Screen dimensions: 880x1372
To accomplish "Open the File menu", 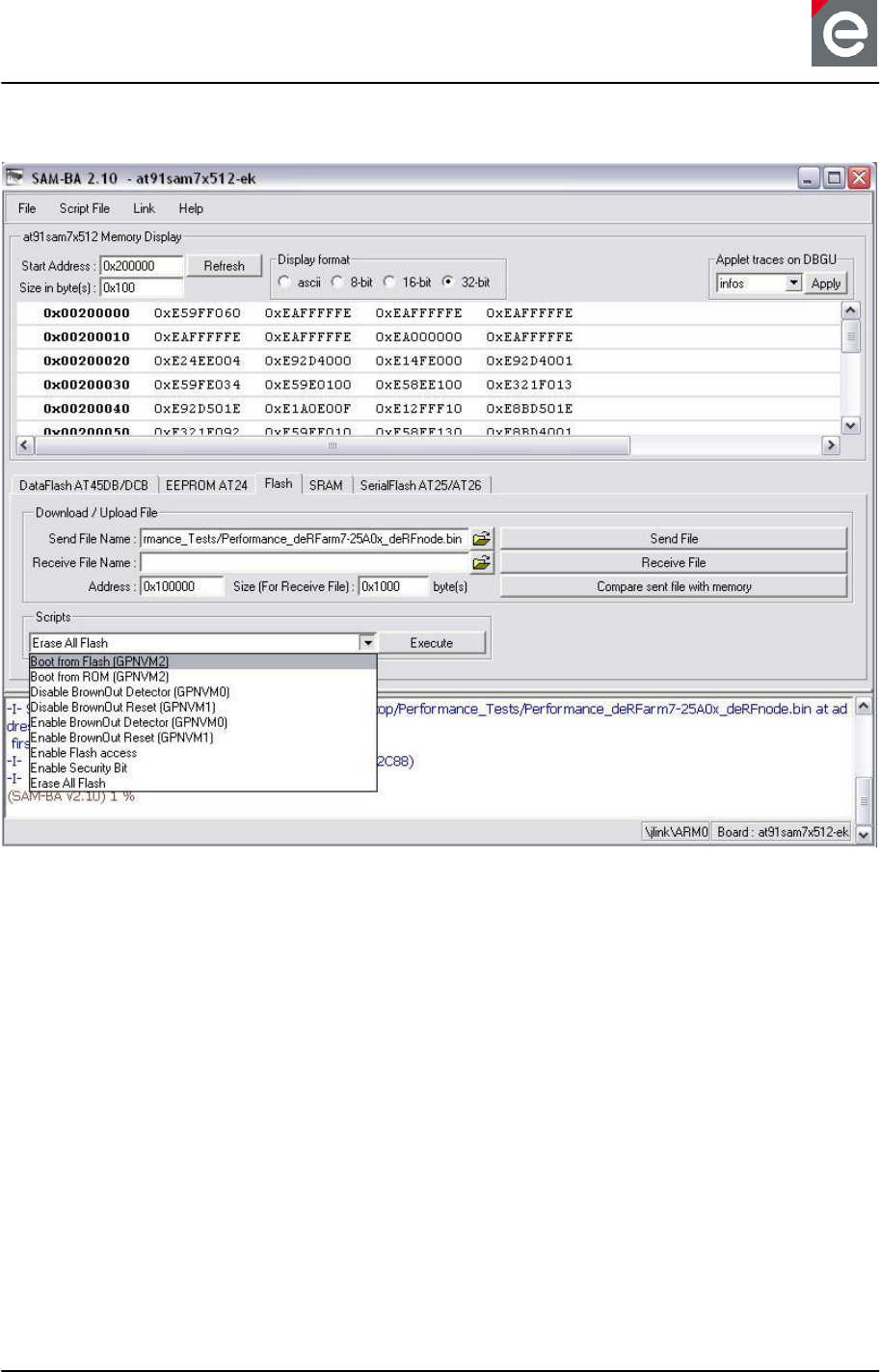I will [27, 208].
